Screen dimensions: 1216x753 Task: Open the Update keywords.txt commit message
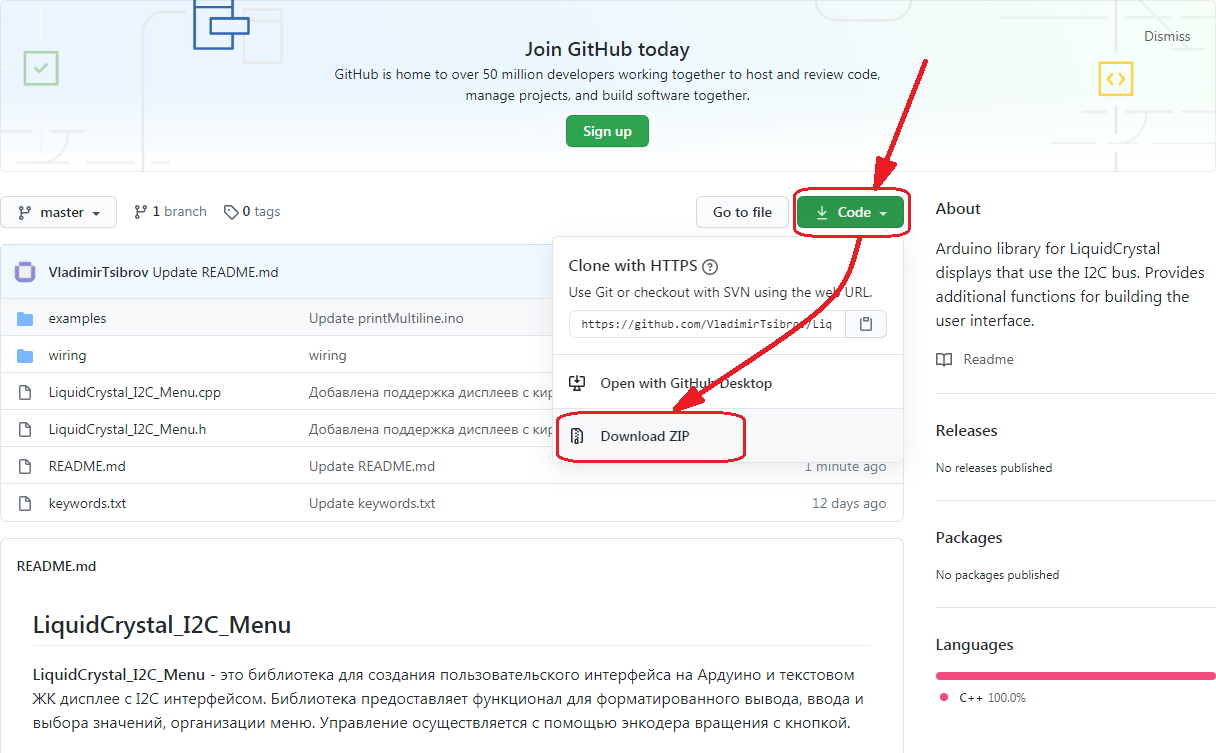coord(372,503)
